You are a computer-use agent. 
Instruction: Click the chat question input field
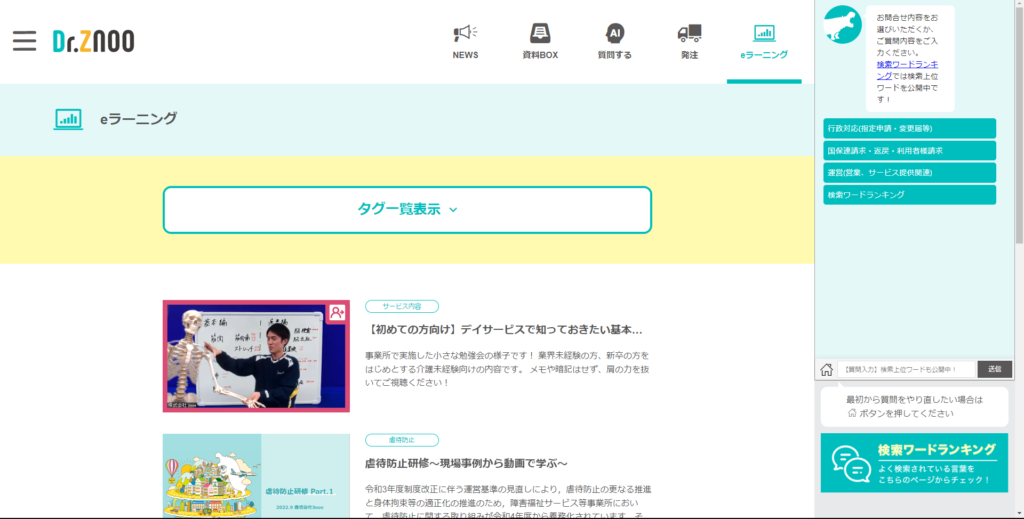(906, 370)
